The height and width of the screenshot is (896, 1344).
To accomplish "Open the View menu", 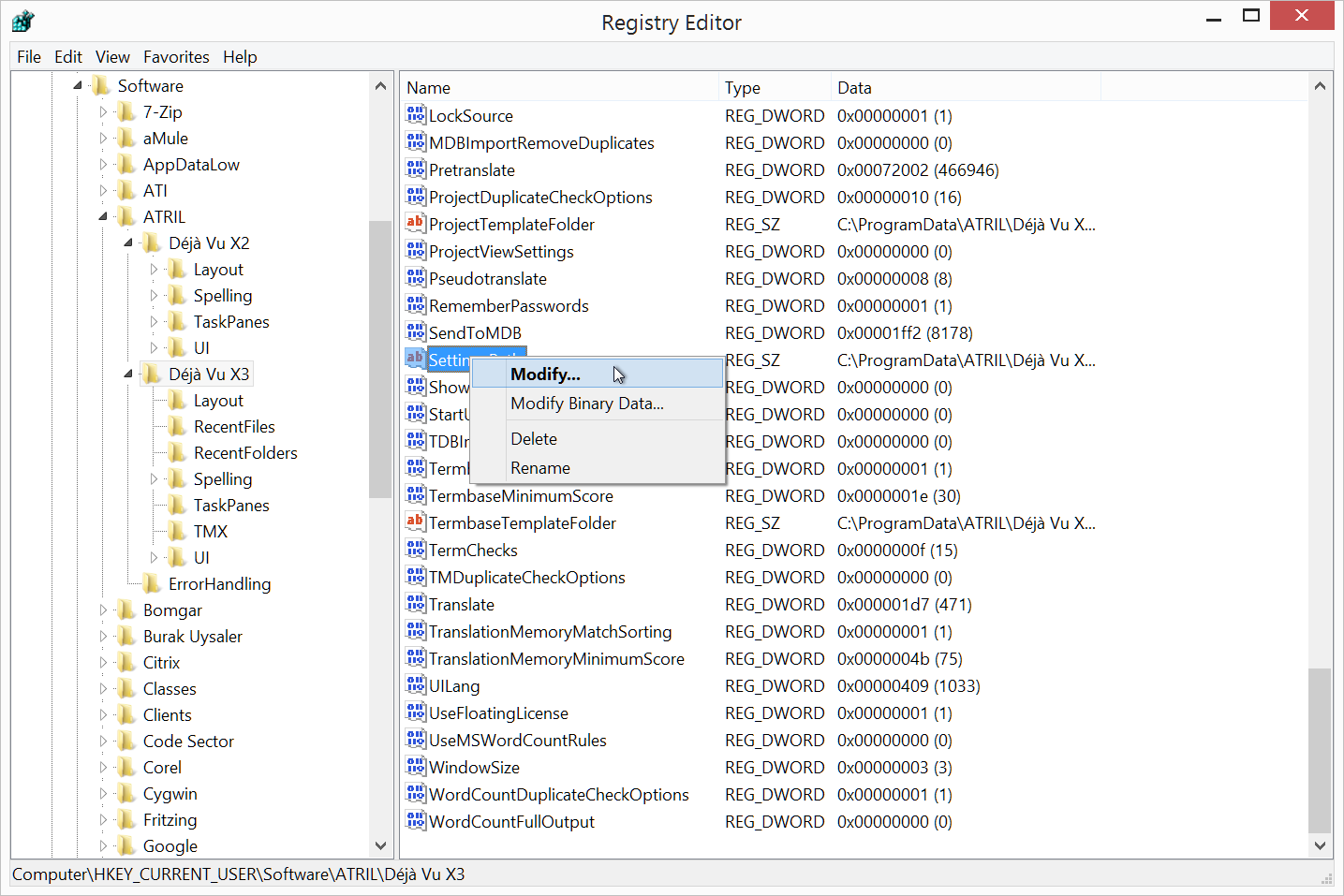I will pyautogui.click(x=112, y=57).
